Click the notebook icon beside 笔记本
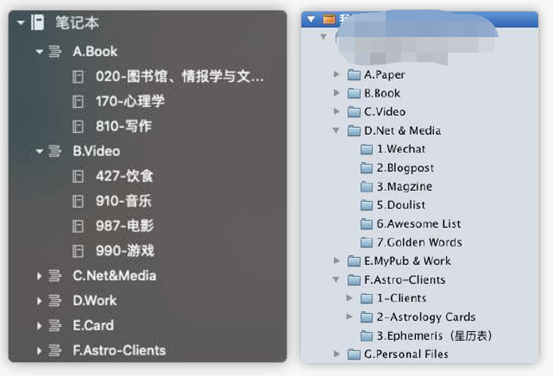This screenshot has height=376, width=553. coord(37,23)
